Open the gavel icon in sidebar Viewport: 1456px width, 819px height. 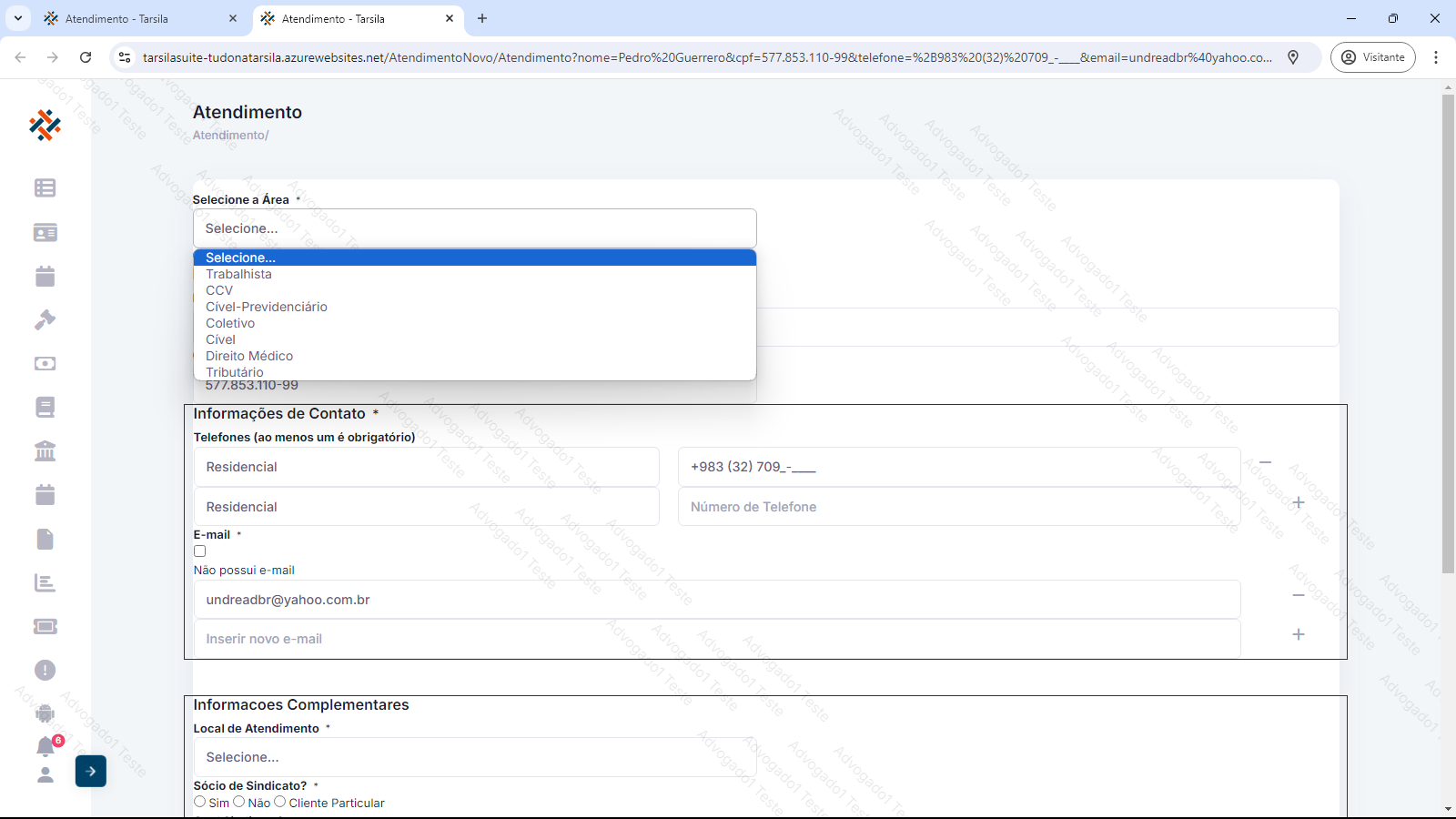pos(45,320)
